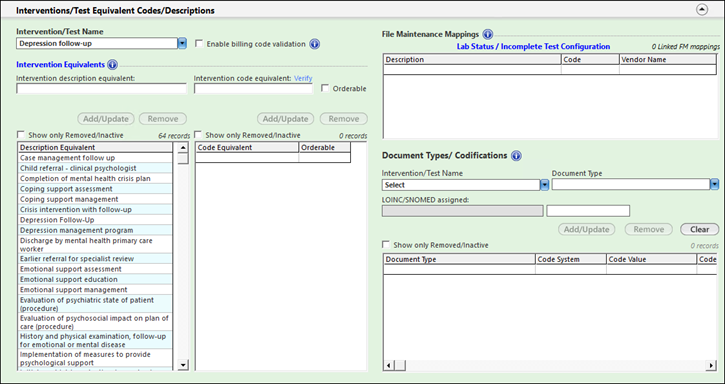Image resolution: width=725 pixels, height=384 pixels.
Task: Click left scroll arrow of Document Type table
Action: 389,365
